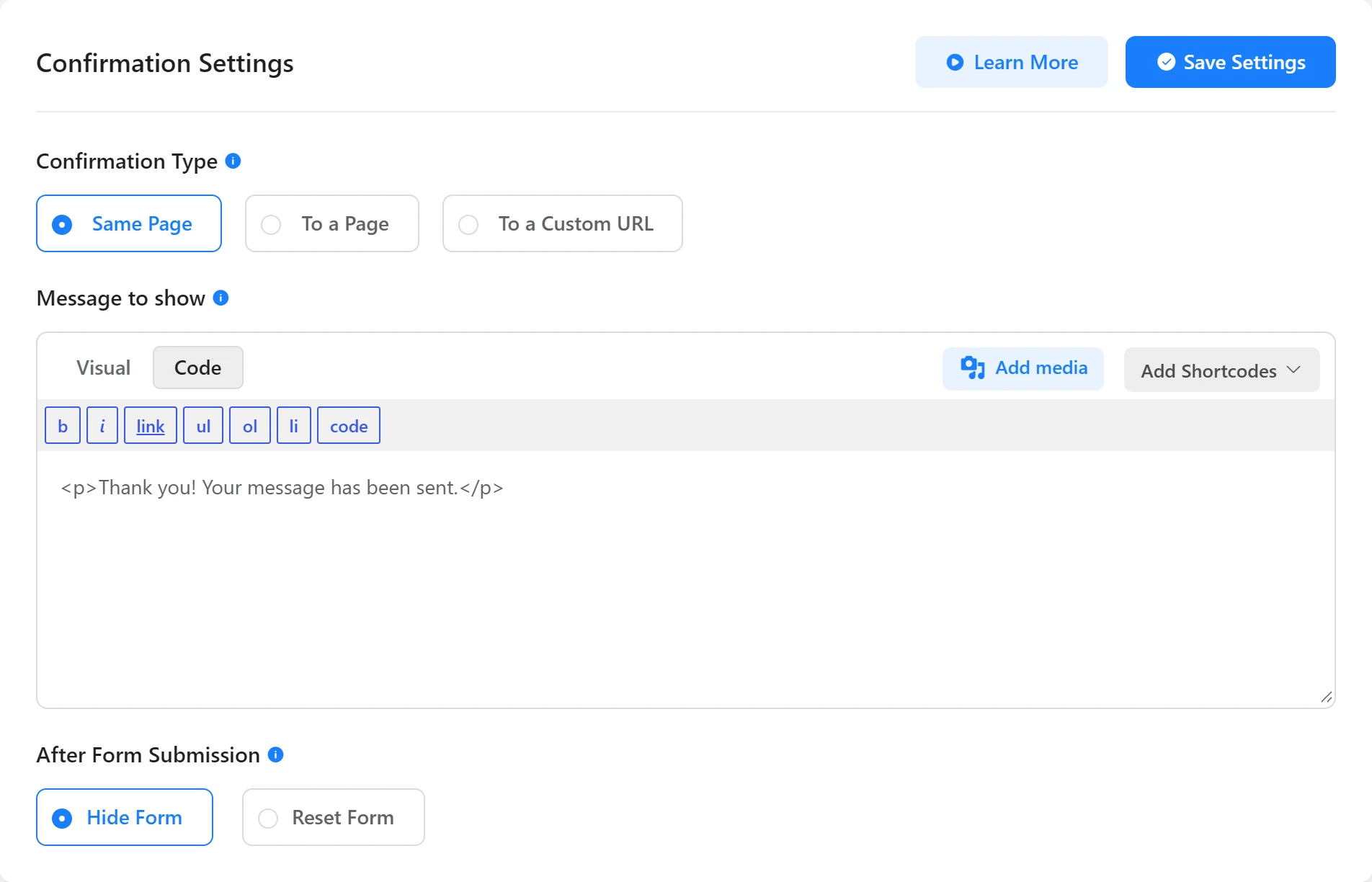
Task: Click the Add media button
Action: coord(1023,368)
